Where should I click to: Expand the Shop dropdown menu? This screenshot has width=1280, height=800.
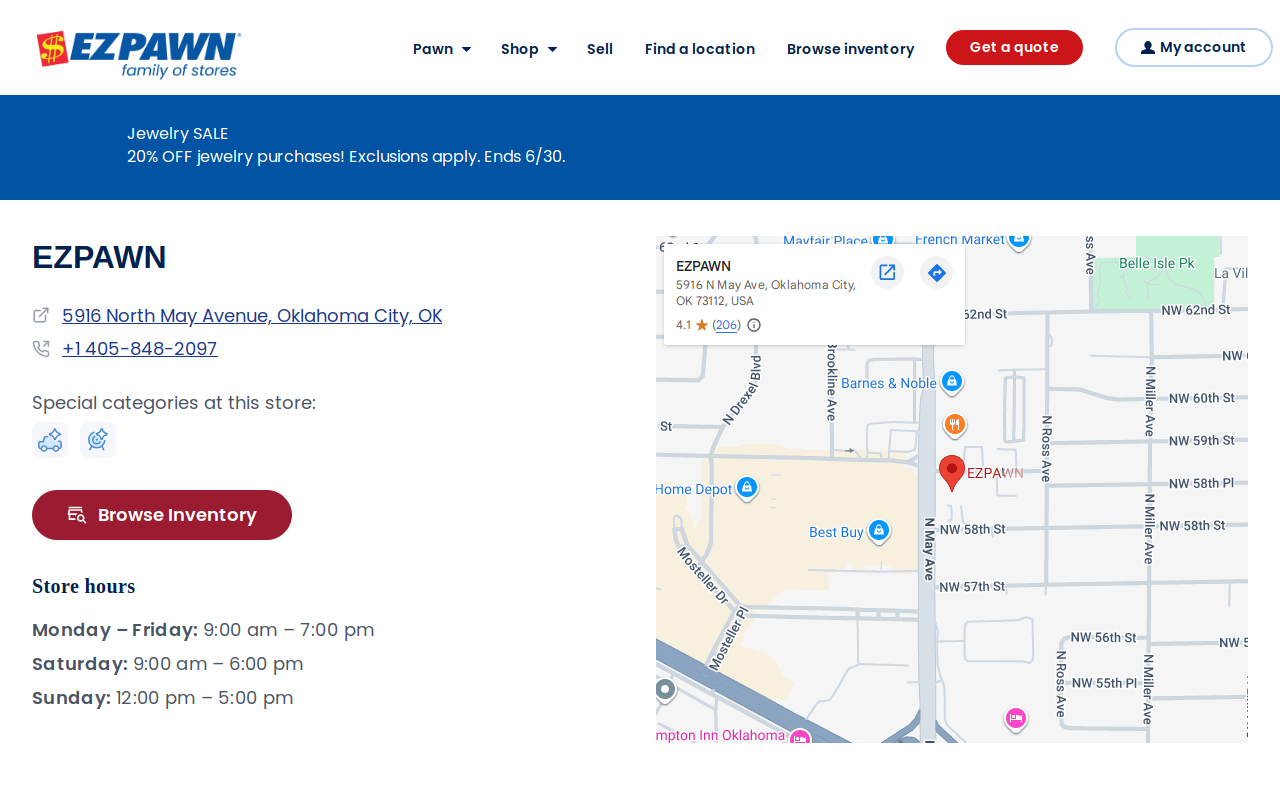click(x=529, y=49)
